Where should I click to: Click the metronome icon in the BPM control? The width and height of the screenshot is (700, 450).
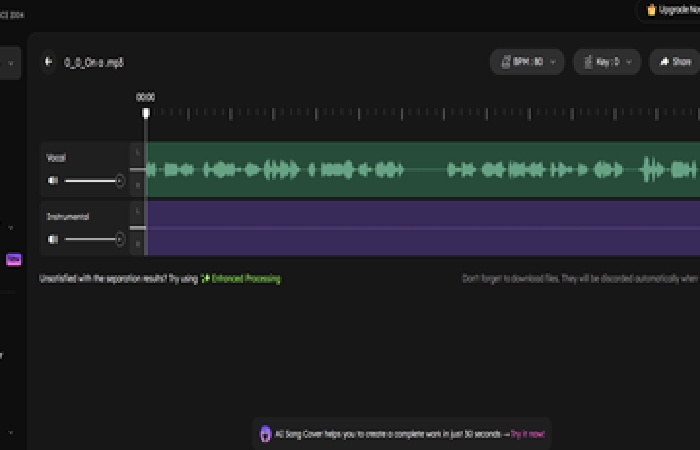(504, 62)
